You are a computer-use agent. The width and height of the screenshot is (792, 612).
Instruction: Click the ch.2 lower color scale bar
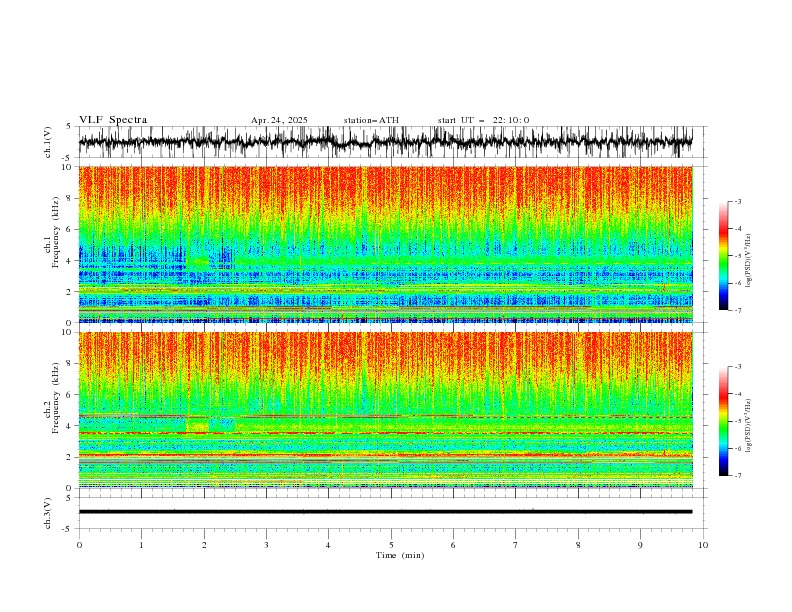(723, 421)
